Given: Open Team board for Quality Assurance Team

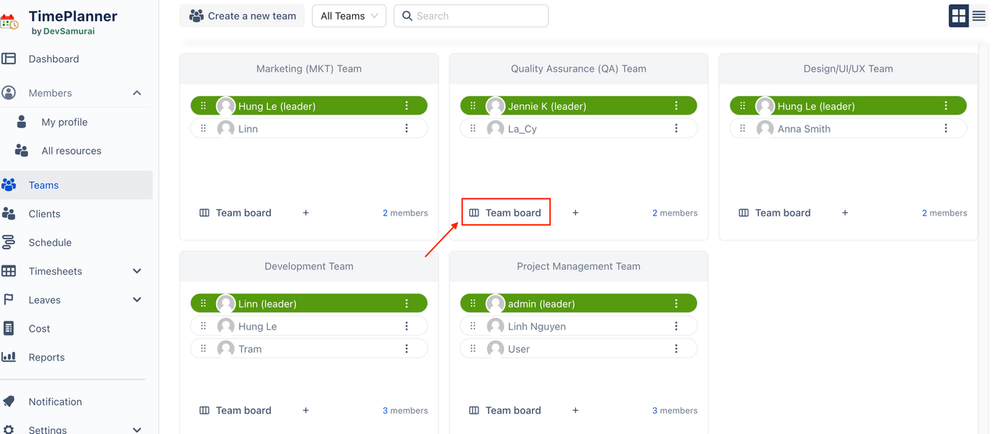Looking at the screenshot, I should click(505, 213).
